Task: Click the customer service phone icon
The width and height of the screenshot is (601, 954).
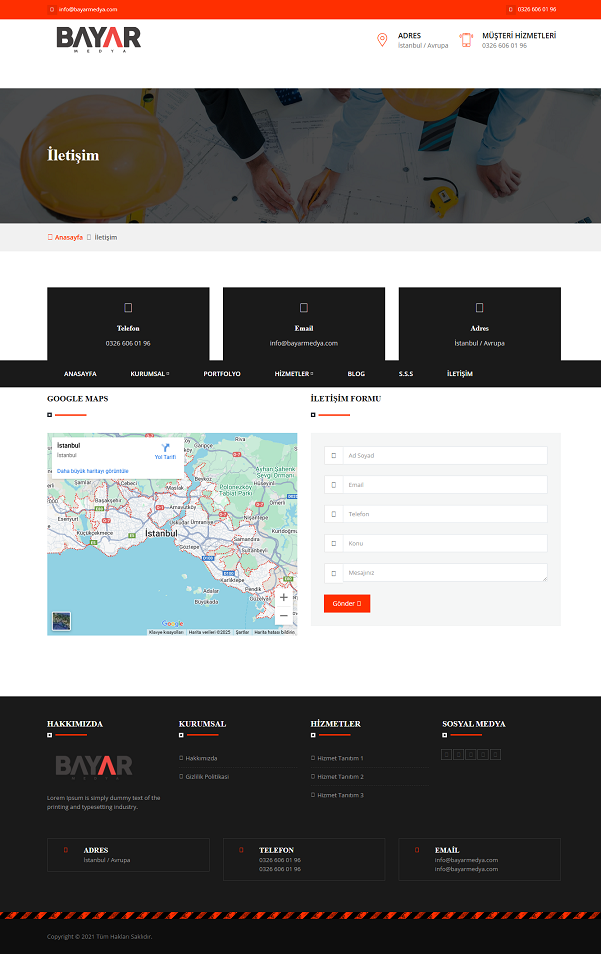Action: 466,40
